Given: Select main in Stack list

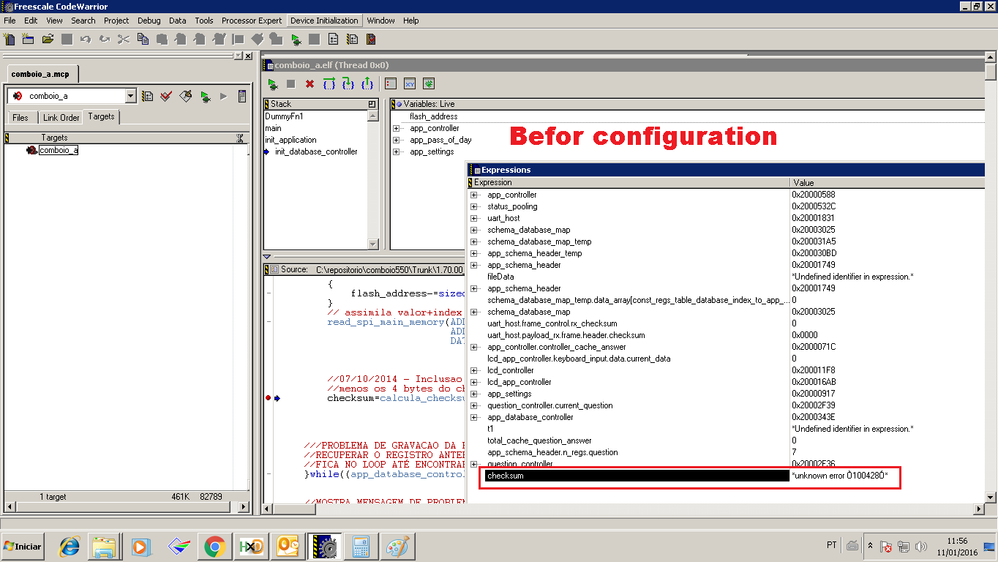Looking at the screenshot, I should coord(273,129).
